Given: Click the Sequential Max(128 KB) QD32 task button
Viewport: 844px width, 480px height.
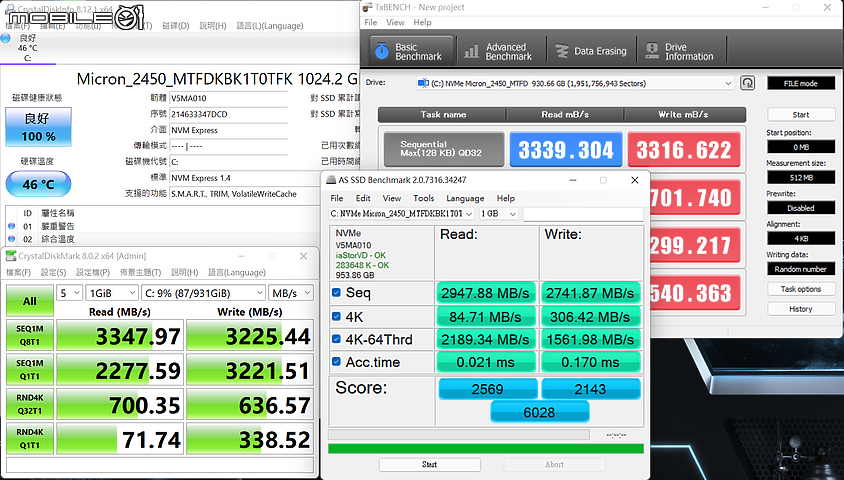Looking at the screenshot, I should pyautogui.click(x=444, y=149).
